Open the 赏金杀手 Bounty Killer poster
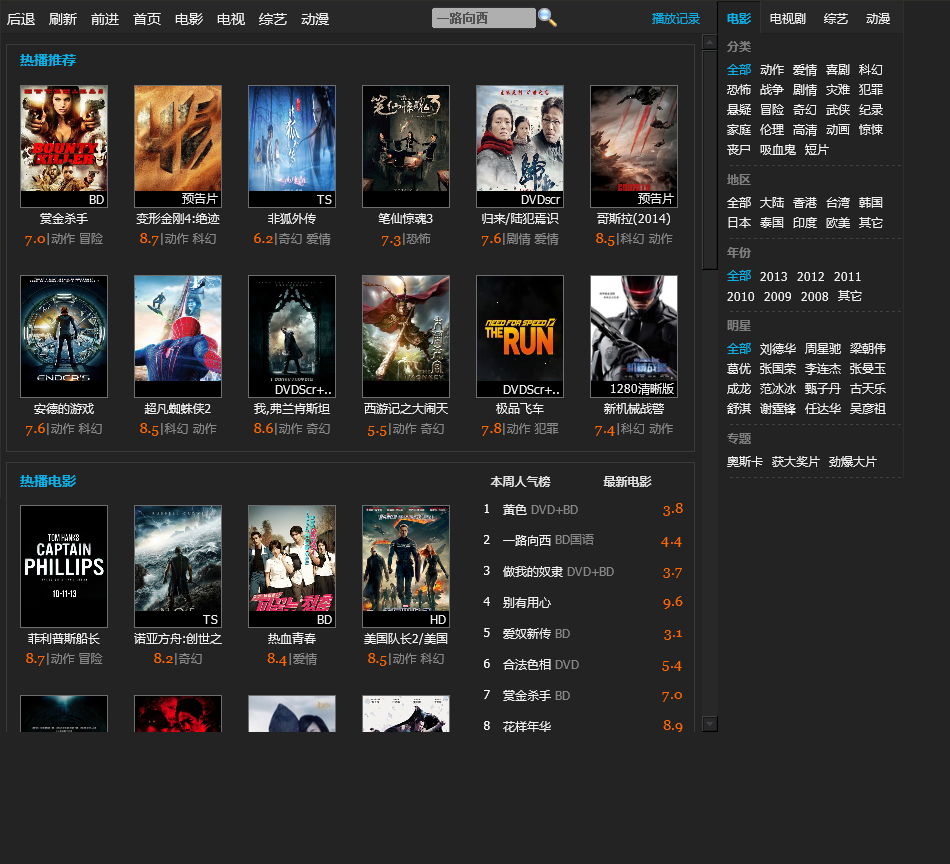This screenshot has height=864, width=950. click(64, 146)
